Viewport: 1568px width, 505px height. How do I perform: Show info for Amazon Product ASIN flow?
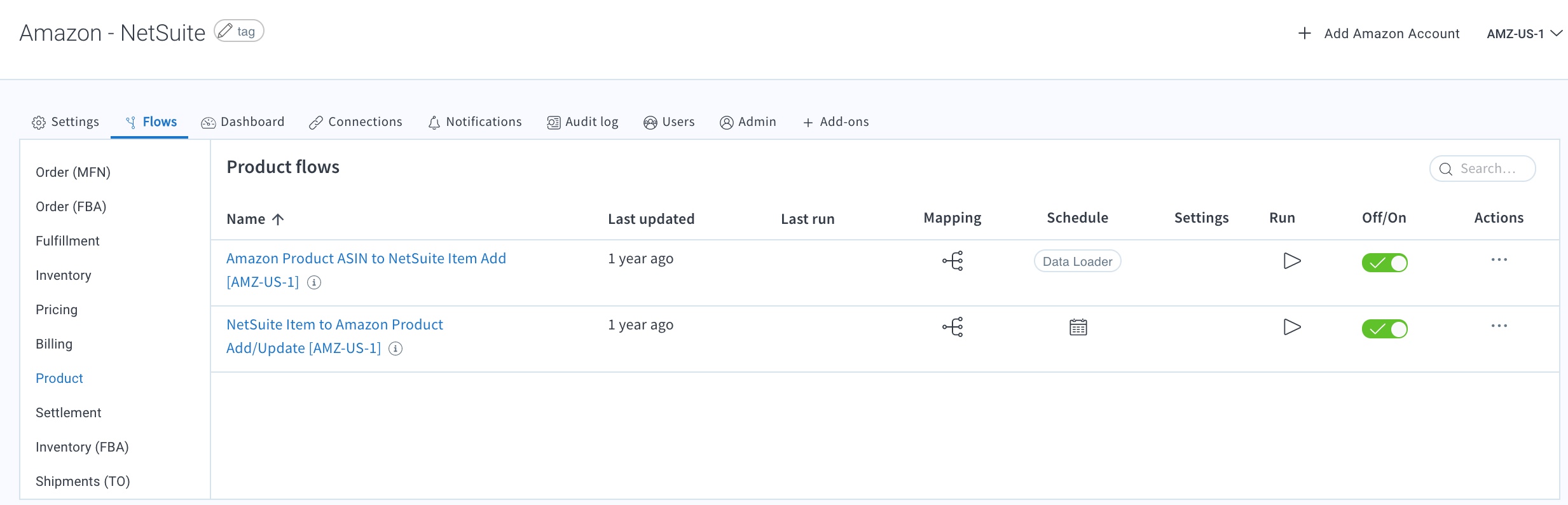tap(314, 282)
